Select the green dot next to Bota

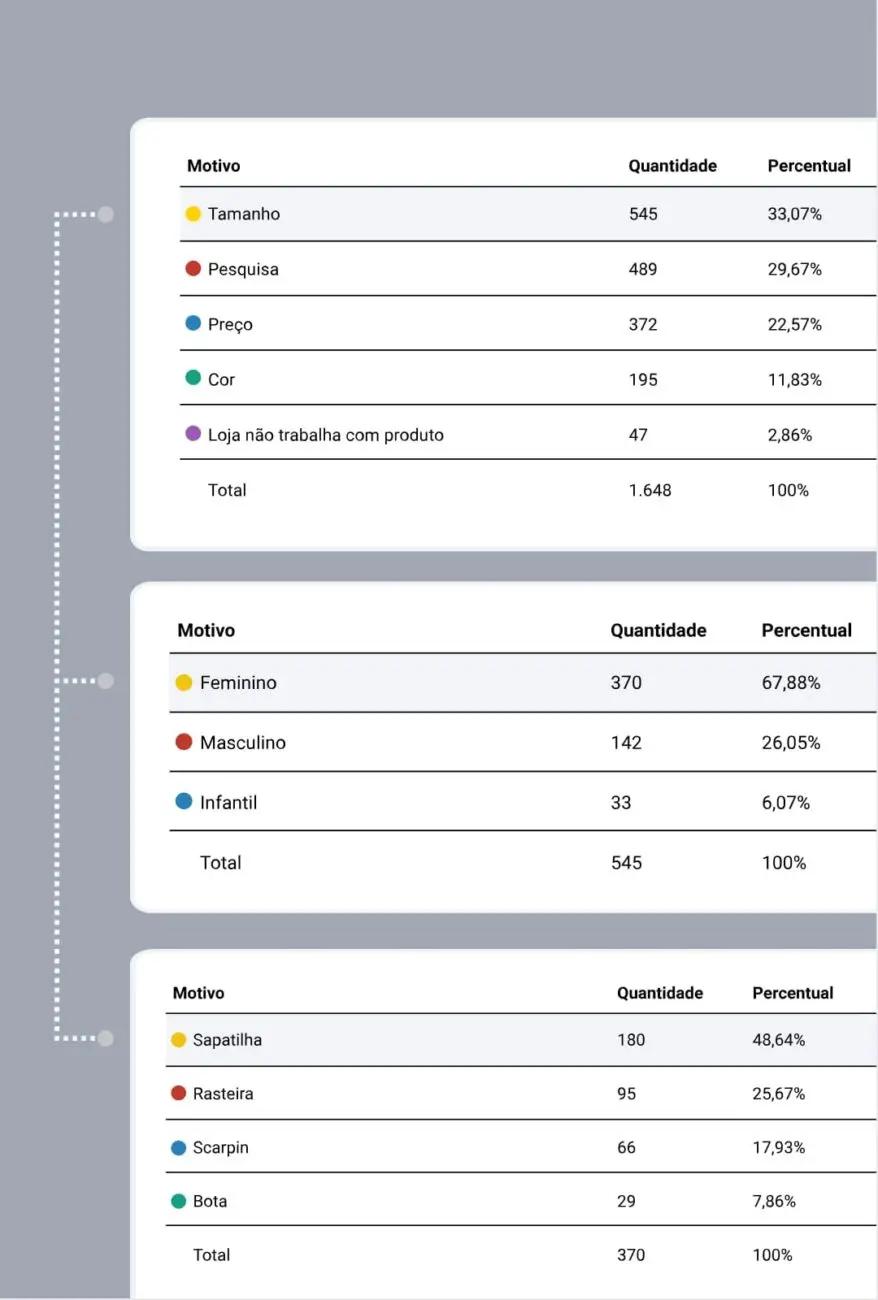coord(179,1201)
